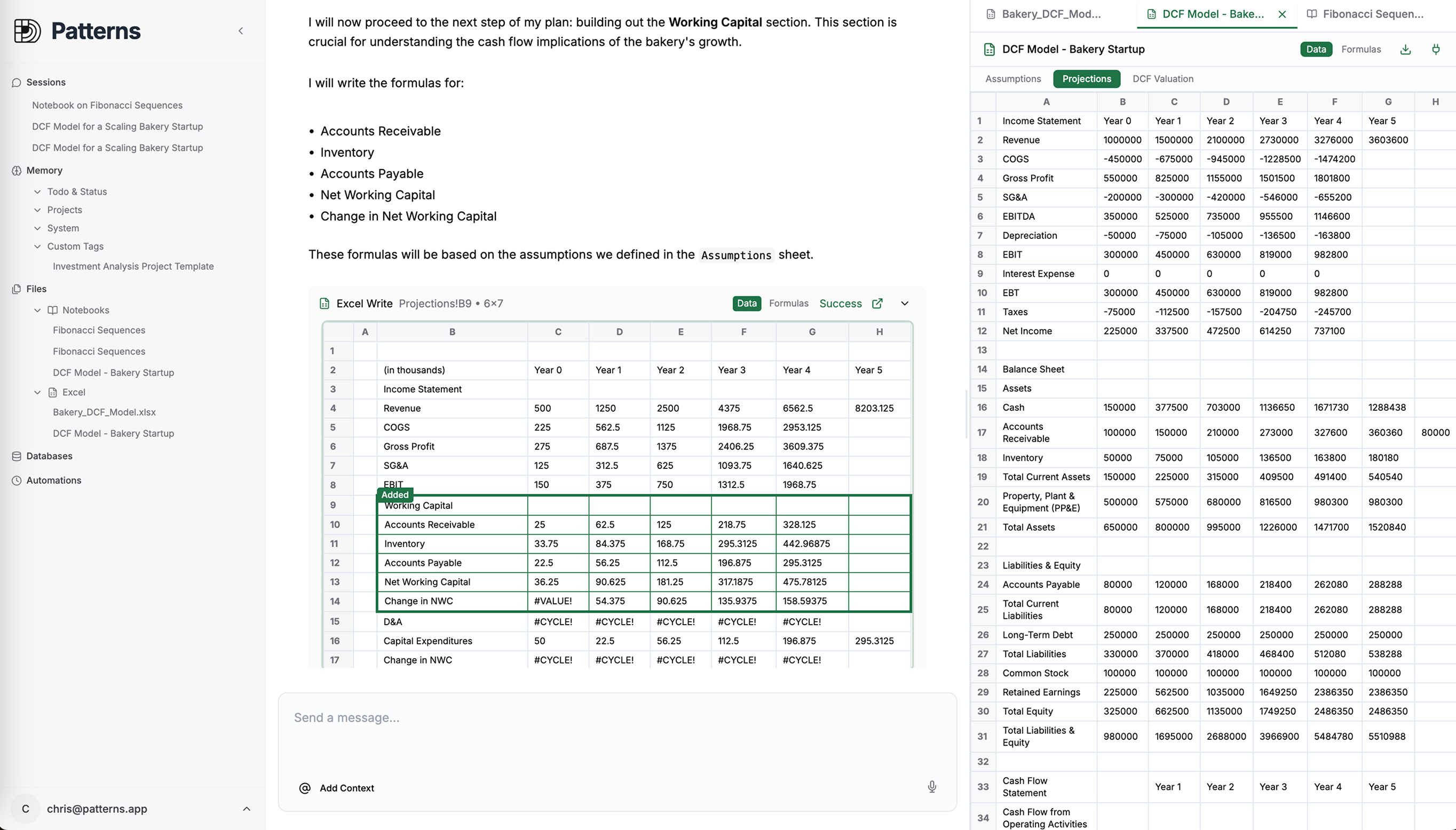Collapse the left sidebar with the chevron arrow
The image size is (1456, 830).
point(241,31)
